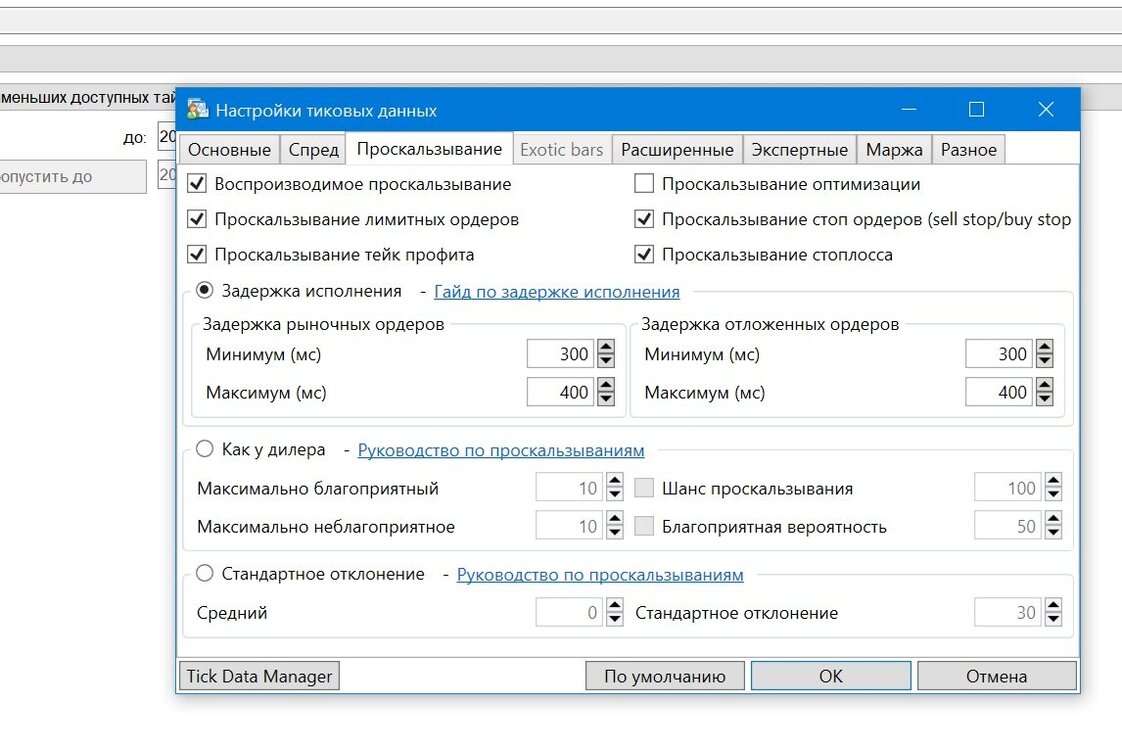Open the Разное tab
The height and width of the screenshot is (750, 1122).
(968, 150)
